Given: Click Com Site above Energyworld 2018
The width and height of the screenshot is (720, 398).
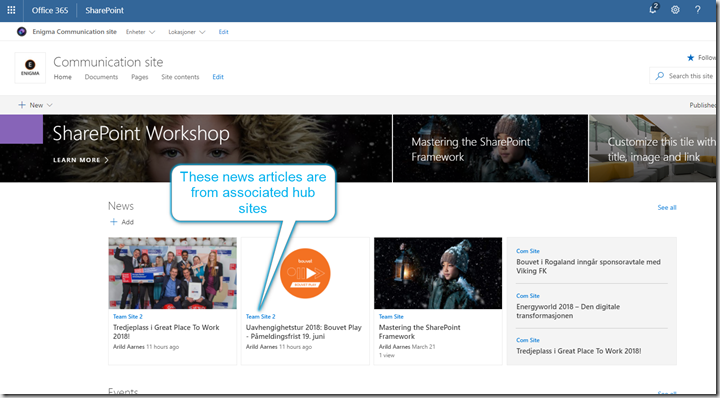Looking at the screenshot, I should (x=528, y=296).
